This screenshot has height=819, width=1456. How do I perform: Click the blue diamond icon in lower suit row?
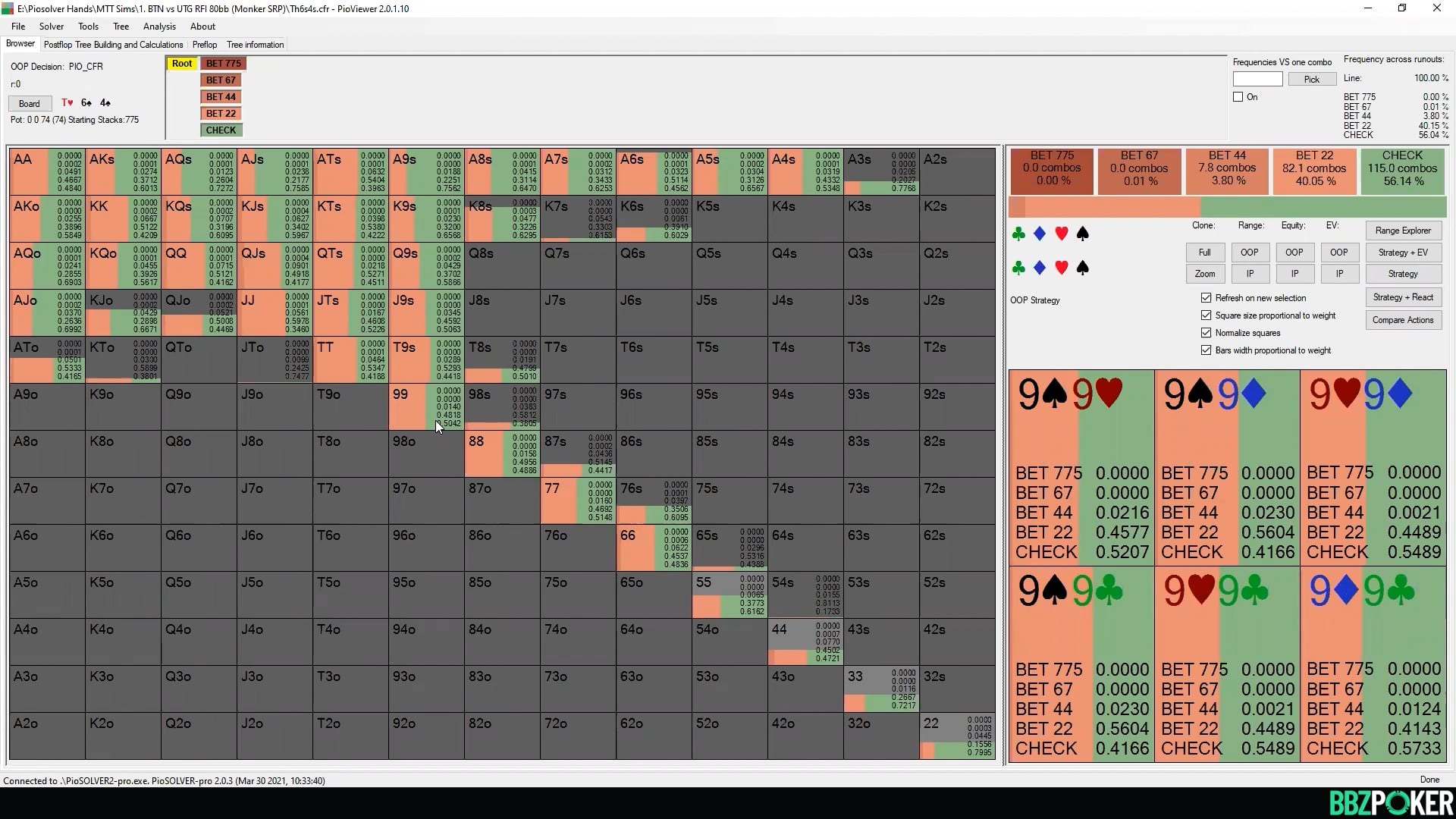[x=1040, y=268]
